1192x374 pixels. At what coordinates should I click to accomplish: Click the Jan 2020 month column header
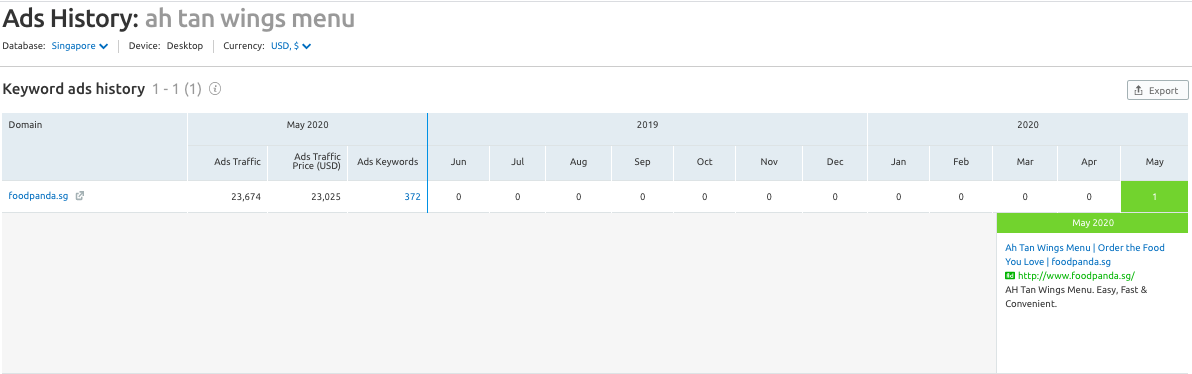point(899,162)
